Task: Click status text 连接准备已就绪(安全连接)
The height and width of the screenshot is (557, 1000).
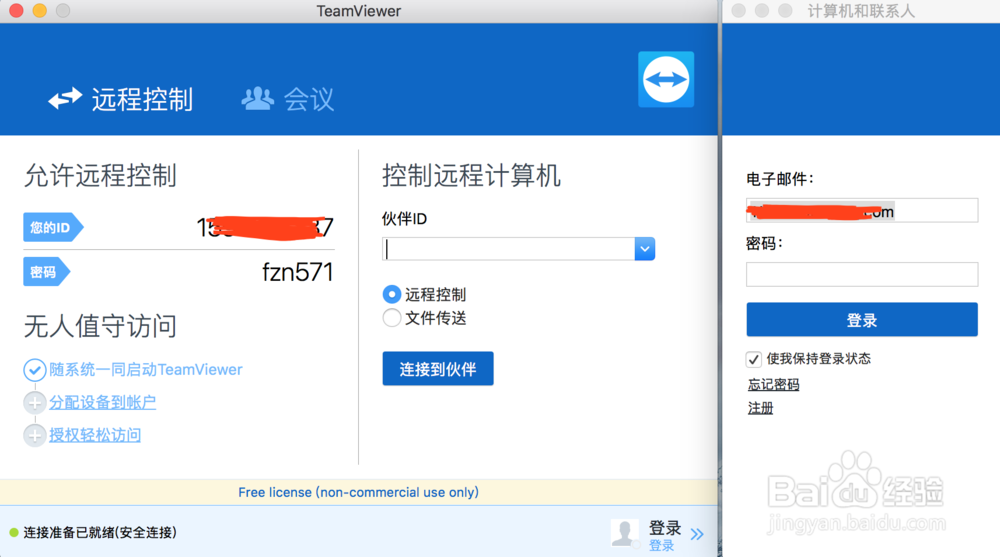Action: point(100,532)
